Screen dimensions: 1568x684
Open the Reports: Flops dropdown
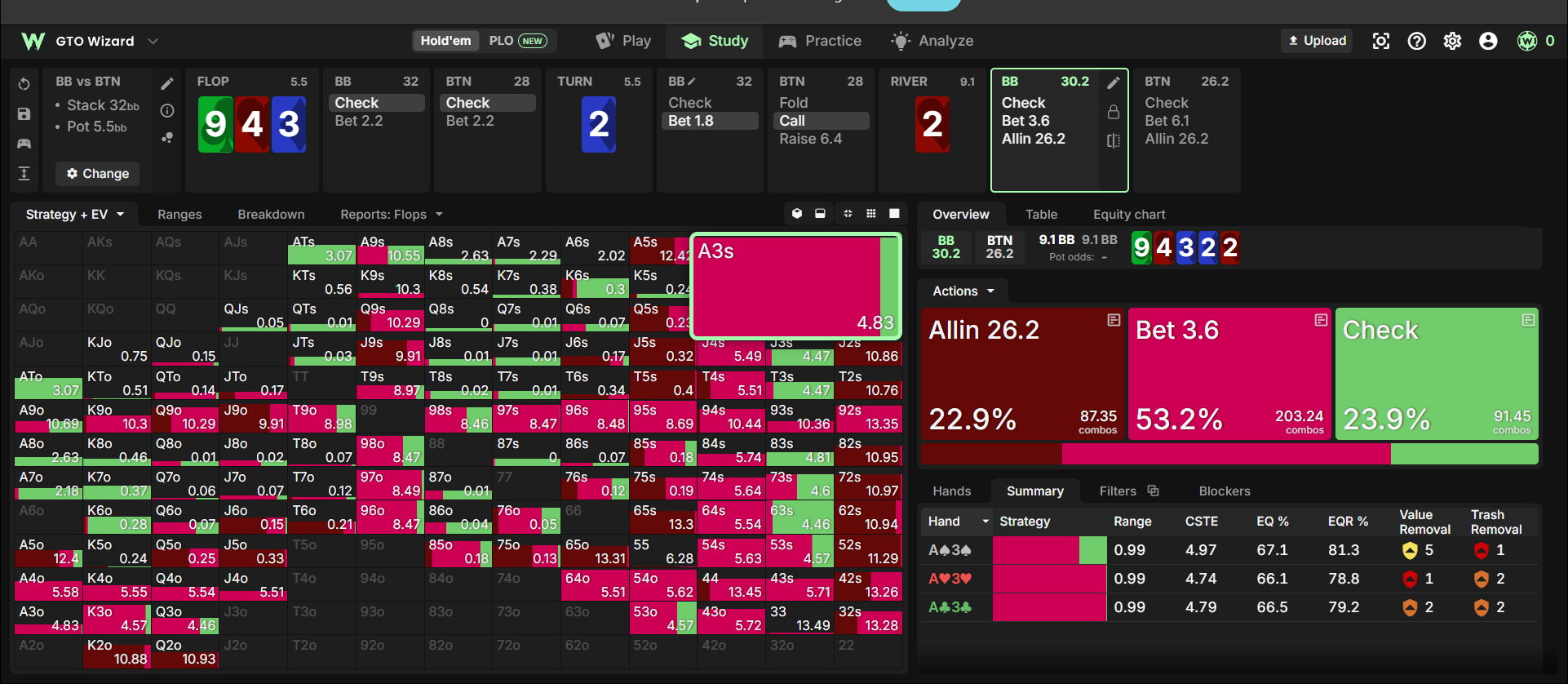[x=392, y=214]
